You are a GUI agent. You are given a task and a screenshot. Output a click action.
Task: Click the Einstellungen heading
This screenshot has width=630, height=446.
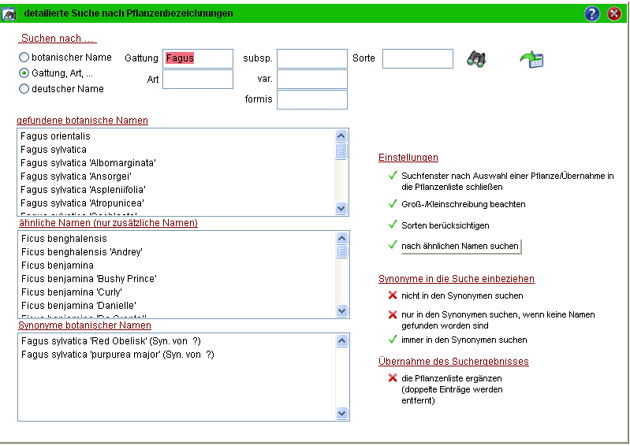click(x=408, y=158)
